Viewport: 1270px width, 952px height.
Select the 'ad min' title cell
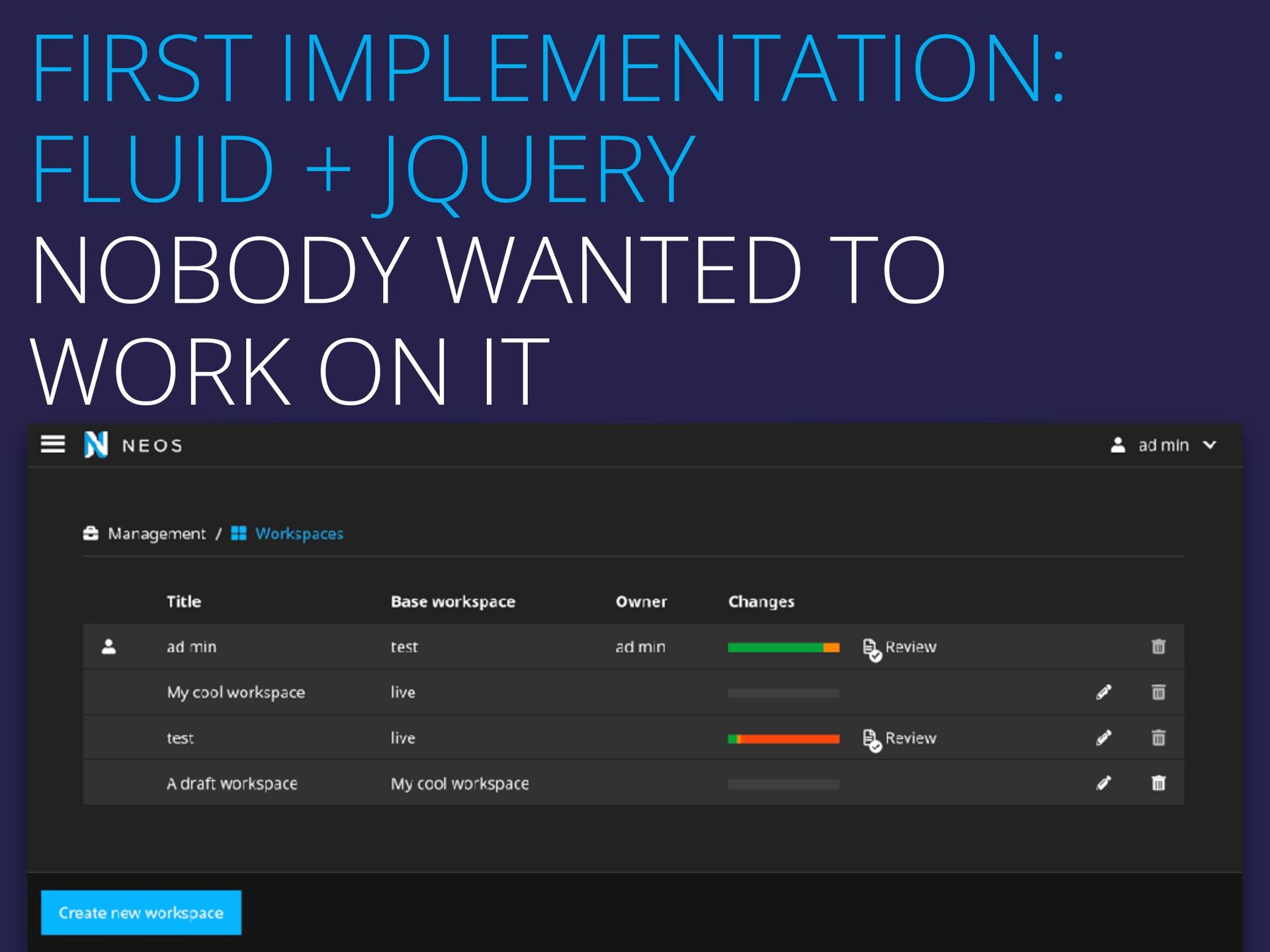(x=191, y=647)
